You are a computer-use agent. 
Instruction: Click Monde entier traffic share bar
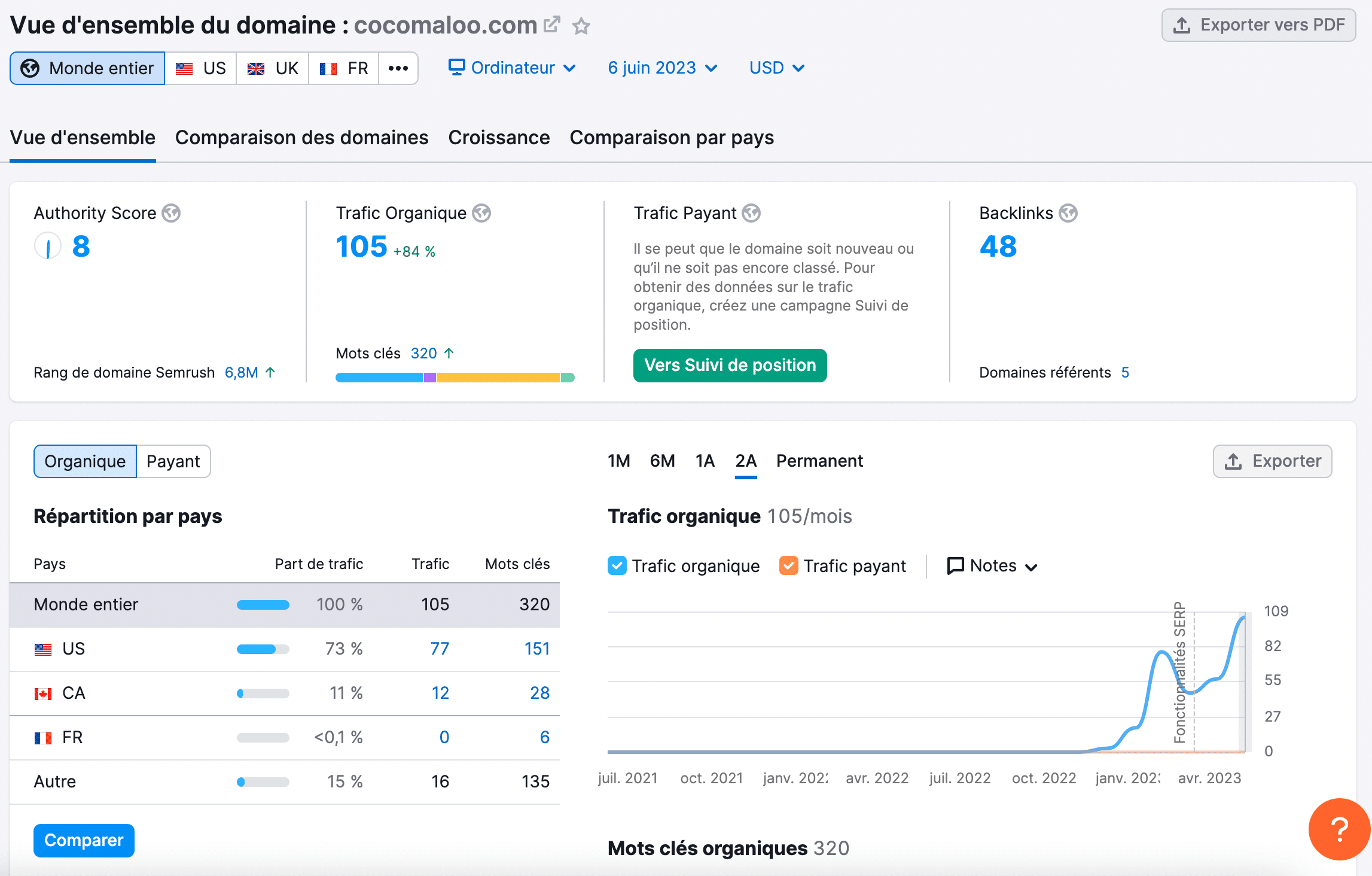pos(263,605)
